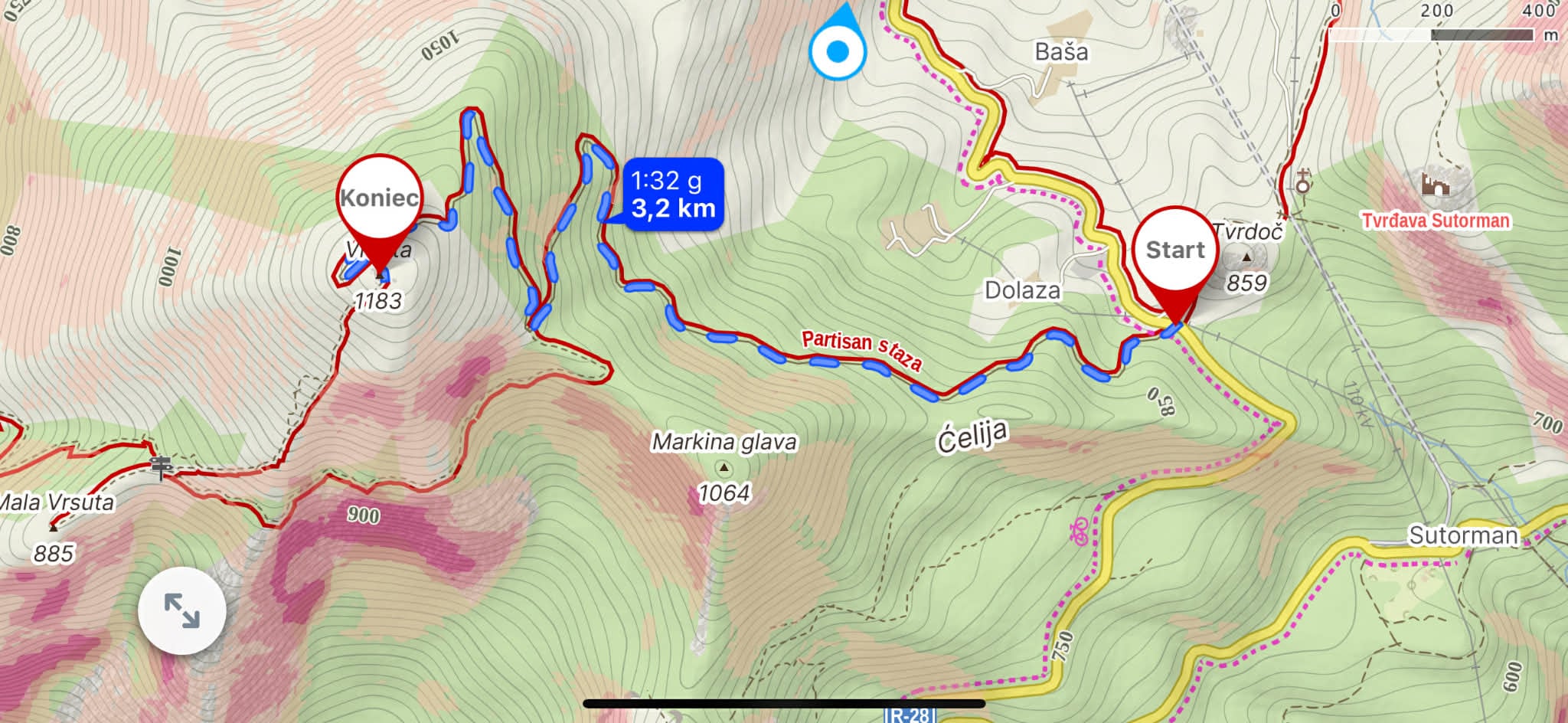Tap the Dolaza place label
Viewport: 1568px width, 723px height.
tap(1022, 290)
